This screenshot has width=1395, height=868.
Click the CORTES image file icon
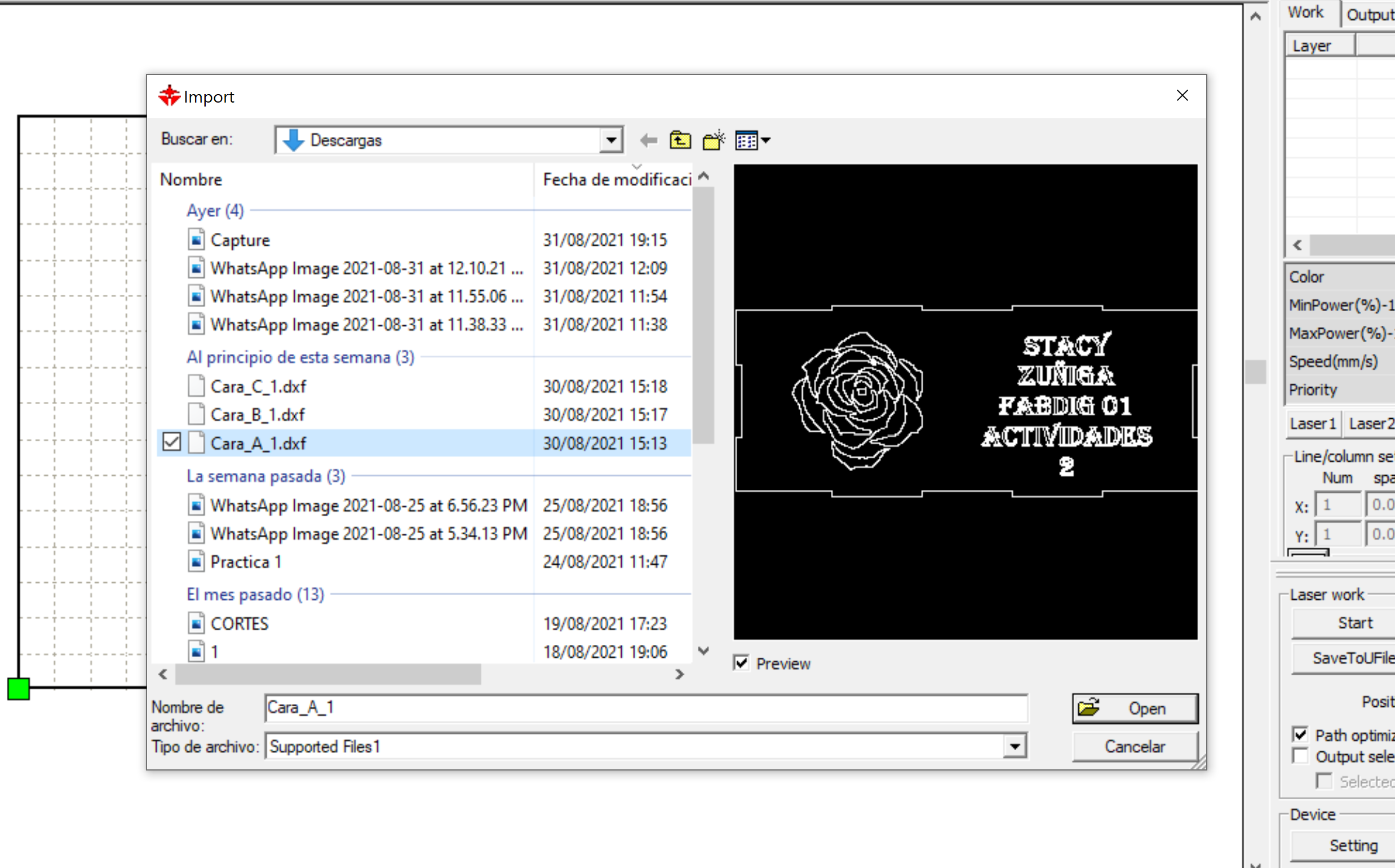[196, 623]
